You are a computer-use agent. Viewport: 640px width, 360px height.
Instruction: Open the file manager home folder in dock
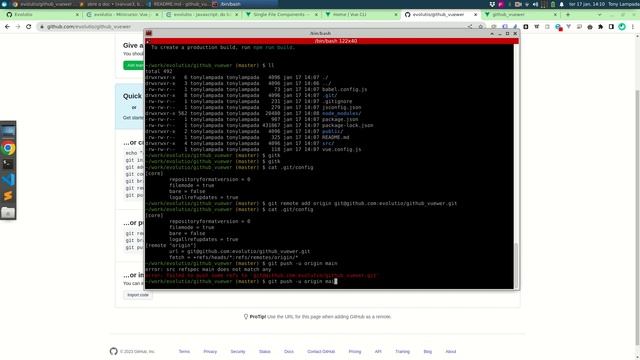pos(8,212)
